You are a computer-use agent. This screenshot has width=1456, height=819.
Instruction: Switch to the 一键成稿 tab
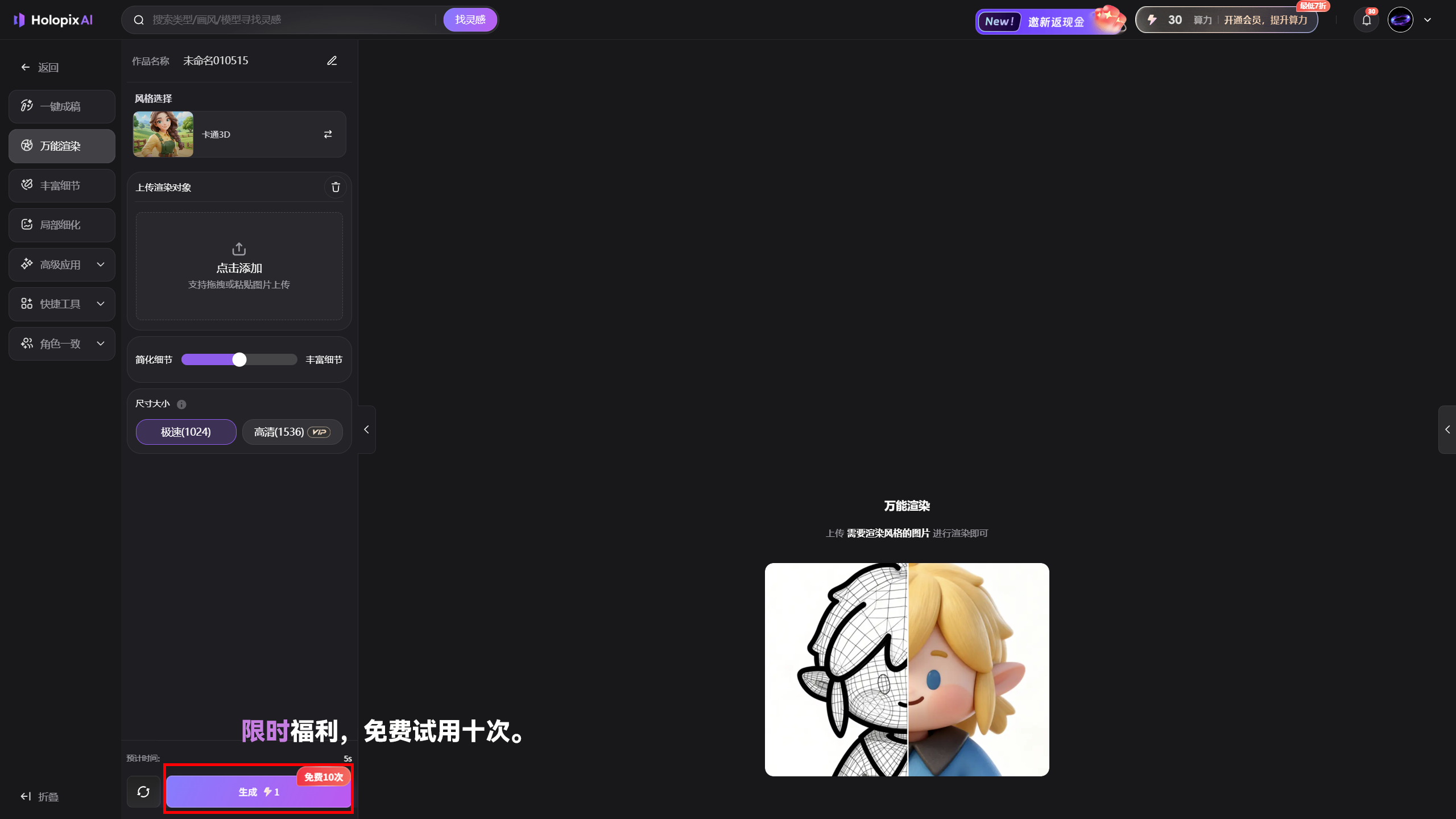pyautogui.click(x=61, y=106)
